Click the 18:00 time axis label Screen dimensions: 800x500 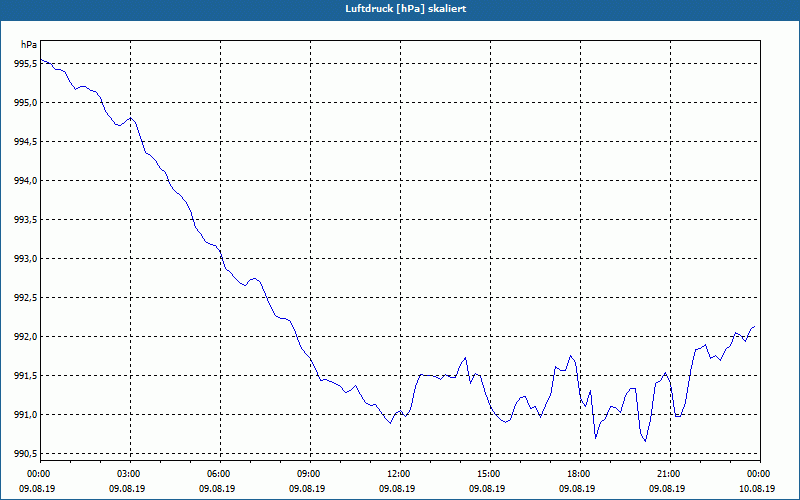click(580, 474)
